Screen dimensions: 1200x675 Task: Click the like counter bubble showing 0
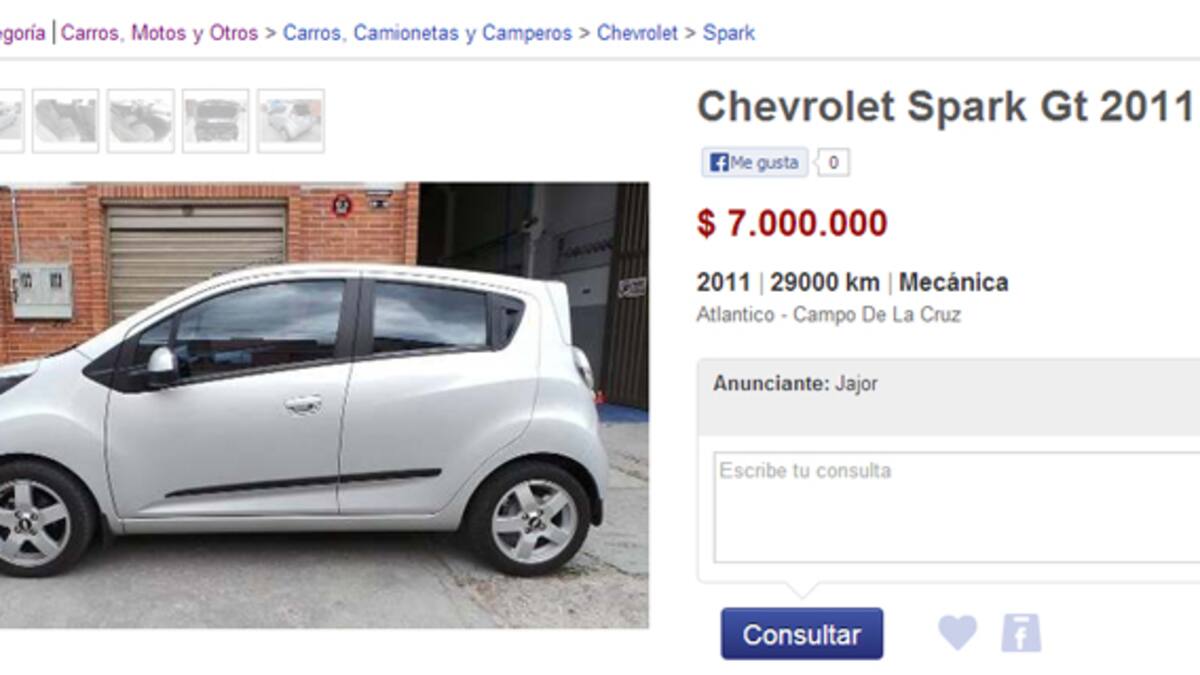(x=833, y=162)
